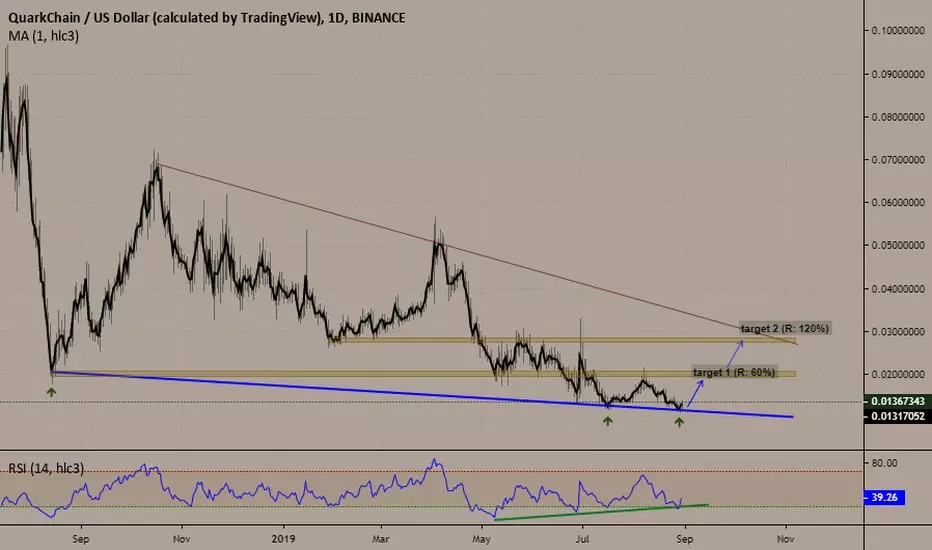The image size is (932, 550).
Task: Click the Nov label at the time axis end
Action: pyautogui.click(x=786, y=539)
